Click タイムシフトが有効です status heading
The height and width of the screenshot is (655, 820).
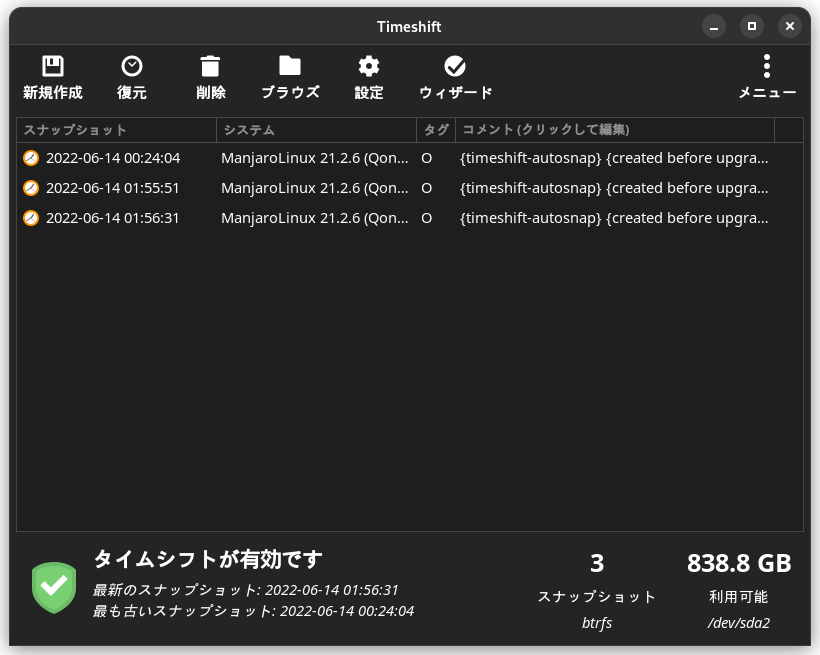pyautogui.click(x=208, y=559)
